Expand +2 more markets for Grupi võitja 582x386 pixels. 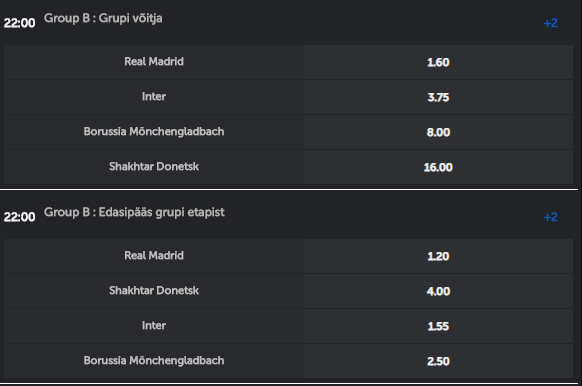pyautogui.click(x=550, y=23)
